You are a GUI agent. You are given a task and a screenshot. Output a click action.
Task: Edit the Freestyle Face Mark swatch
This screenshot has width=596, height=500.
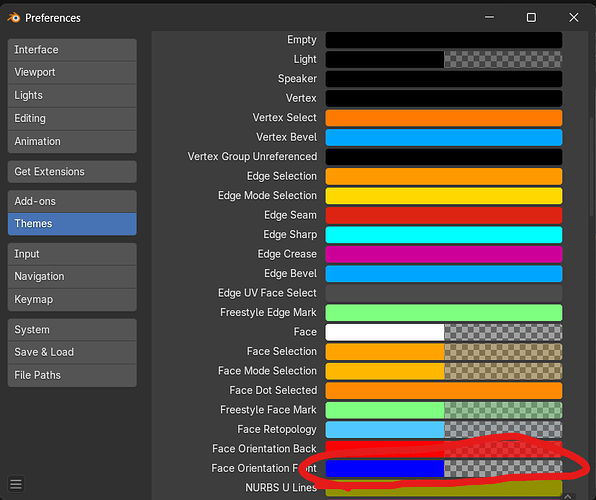[444, 410]
